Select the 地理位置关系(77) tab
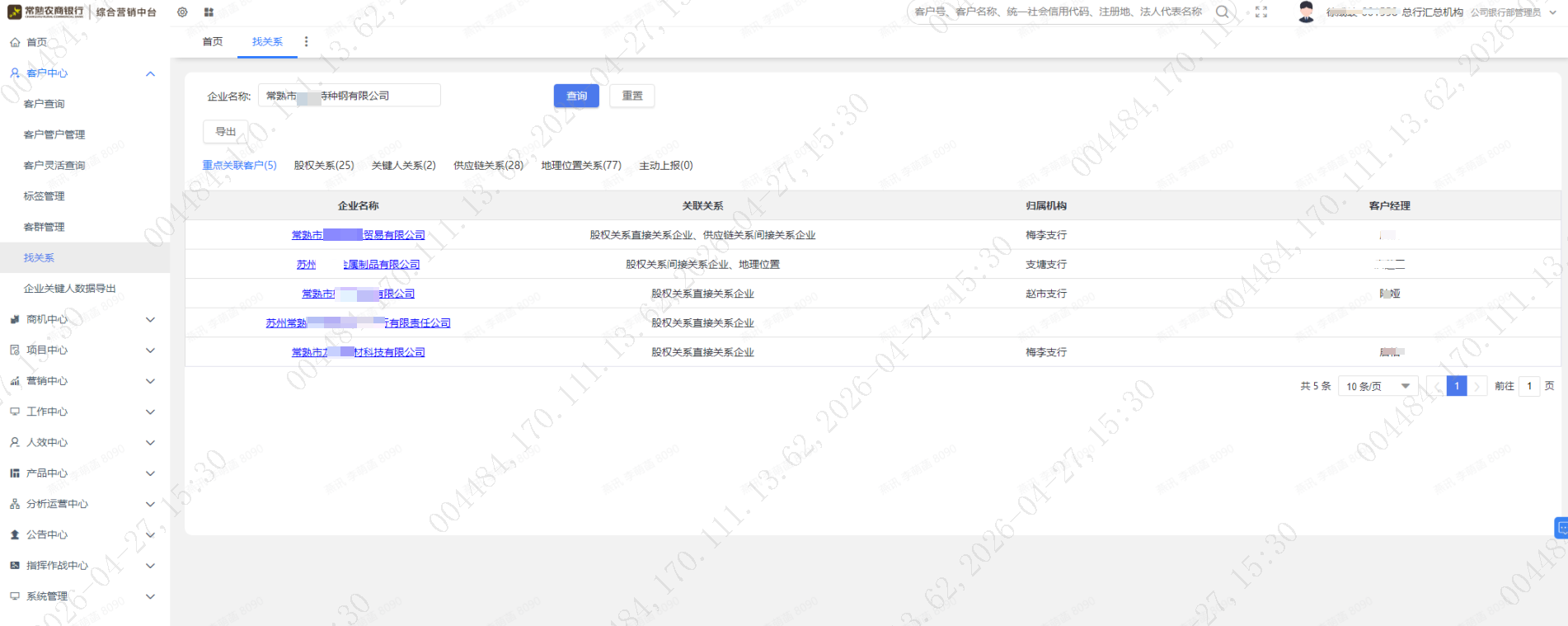 pyautogui.click(x=581, y=165)
